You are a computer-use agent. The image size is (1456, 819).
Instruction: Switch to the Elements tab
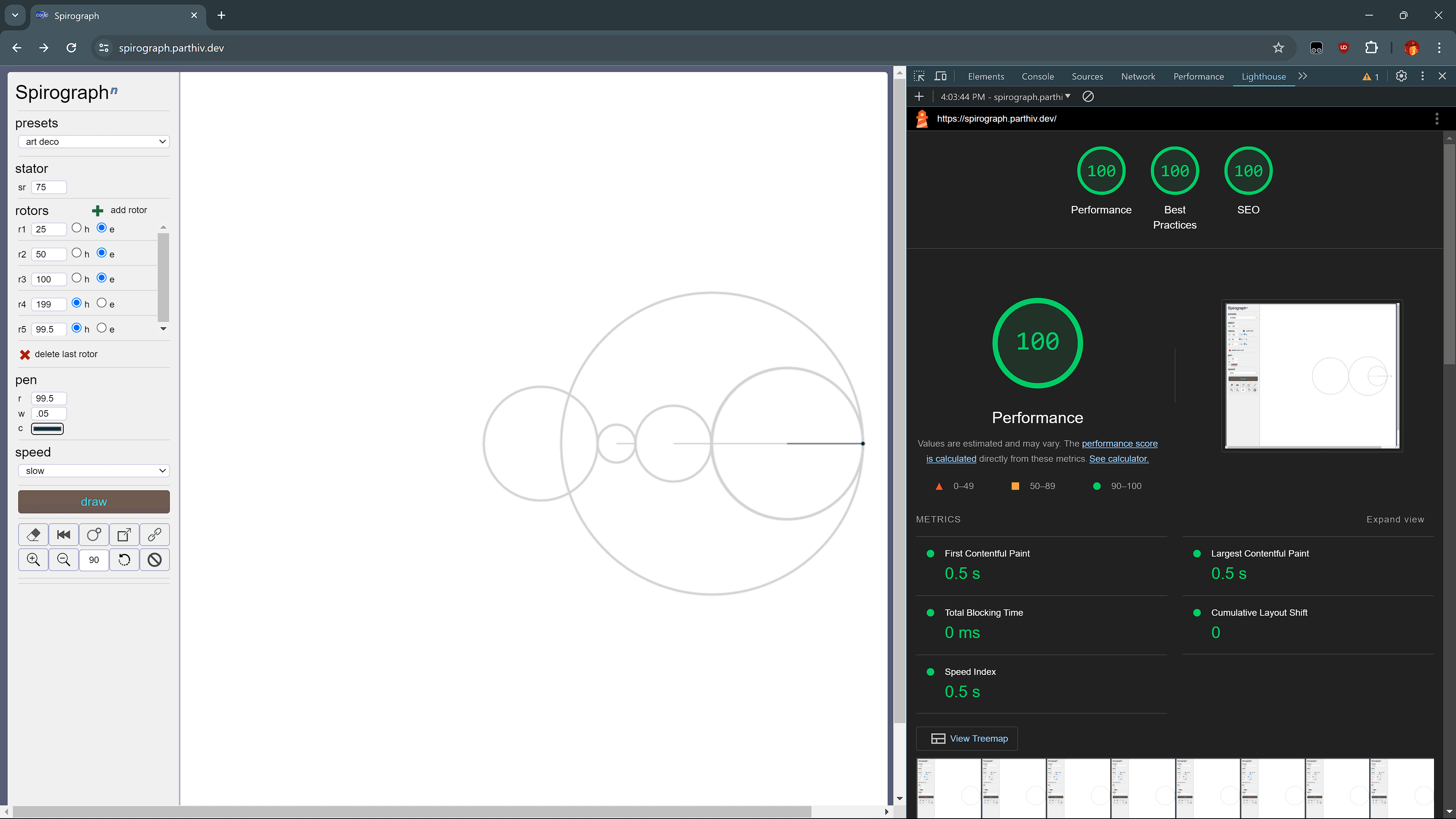986,76
